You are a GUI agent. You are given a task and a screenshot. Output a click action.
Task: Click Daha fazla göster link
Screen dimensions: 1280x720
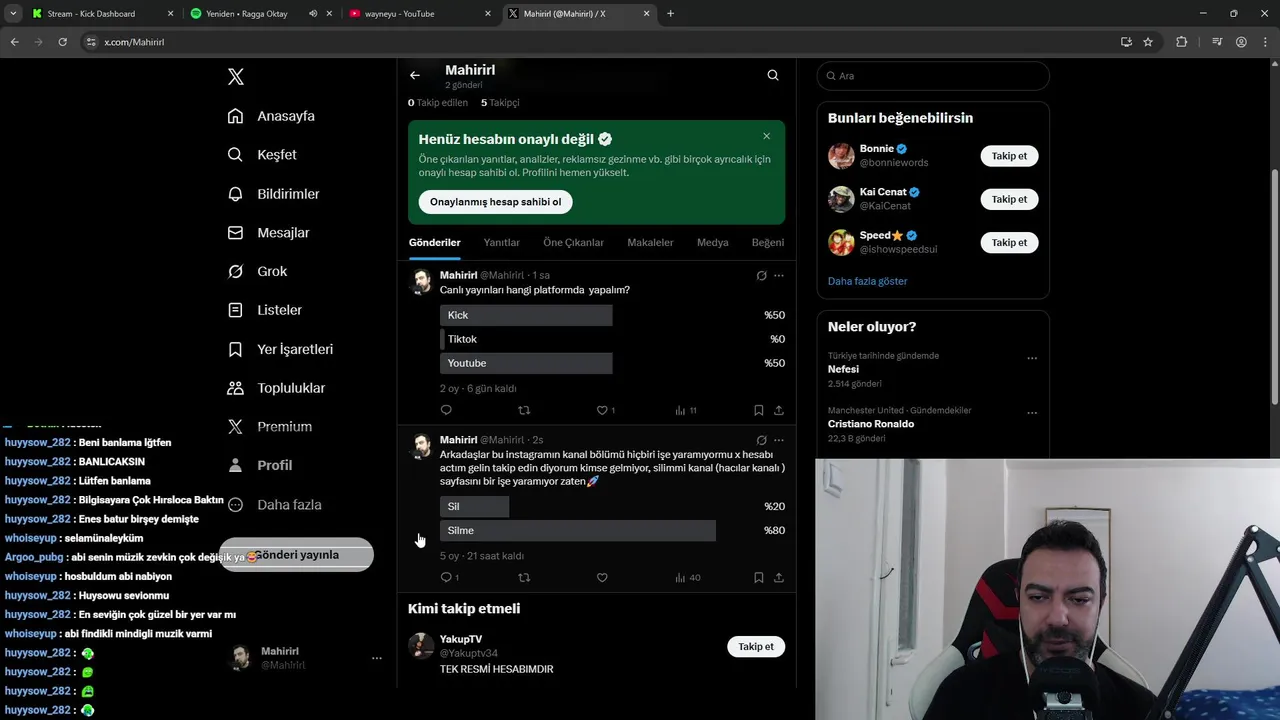pyautogui.click(x=867, y=281)
